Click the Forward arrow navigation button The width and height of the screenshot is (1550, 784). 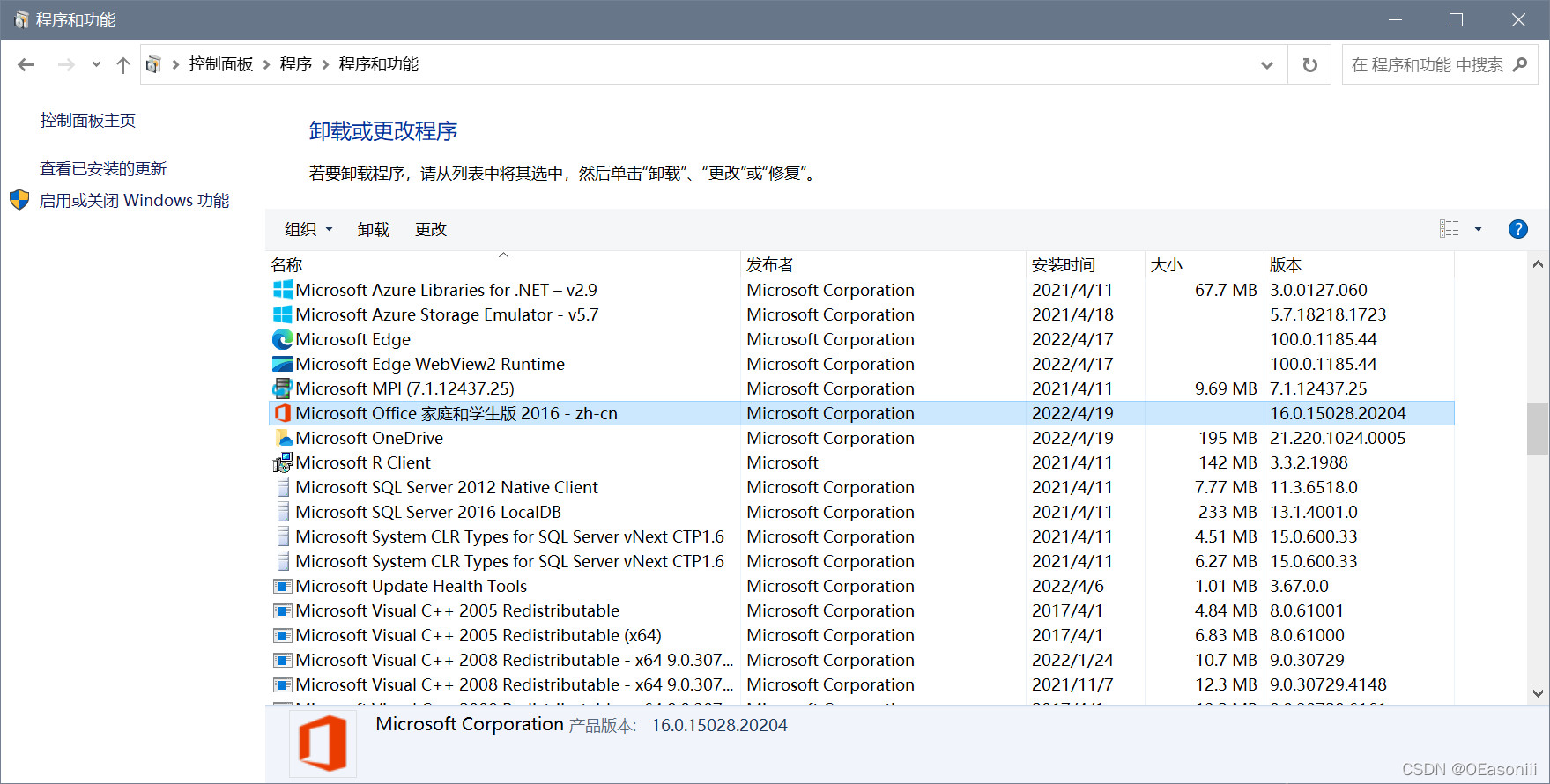65,64
